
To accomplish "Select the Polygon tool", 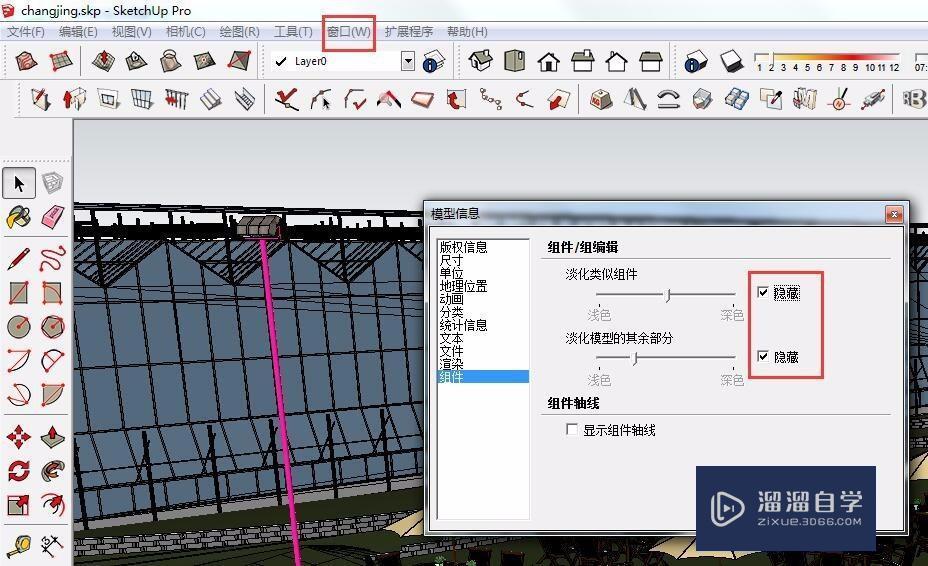I will click(53, 326).
